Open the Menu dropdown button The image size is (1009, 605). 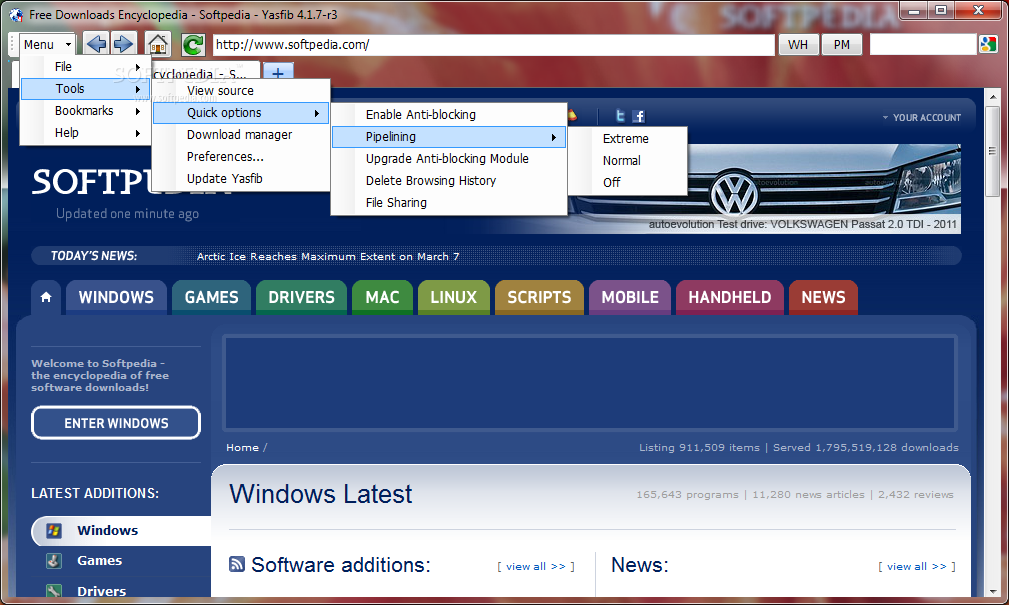(47, 44)
